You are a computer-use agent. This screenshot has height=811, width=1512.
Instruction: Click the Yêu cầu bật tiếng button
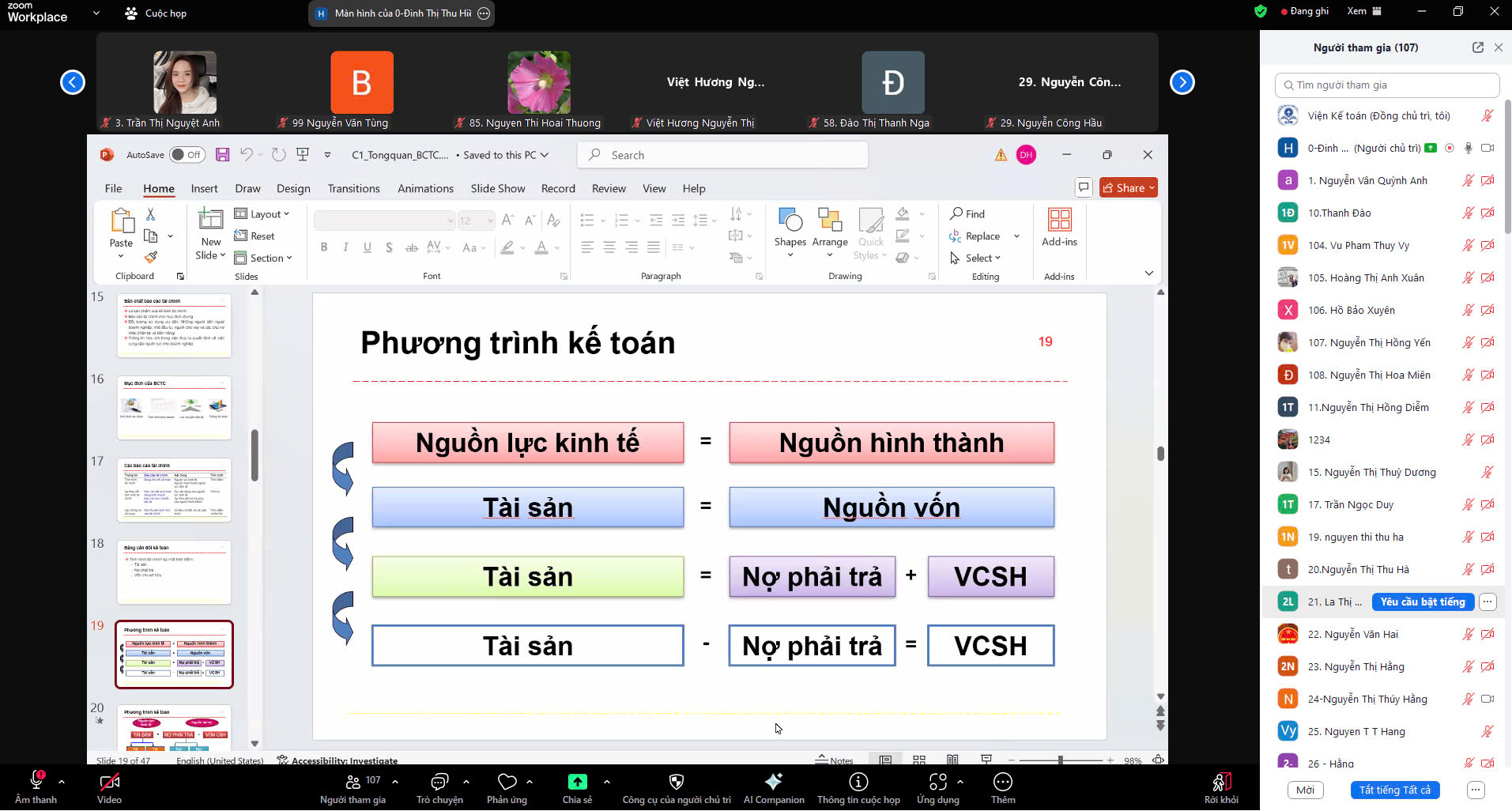pos(1423,602)
